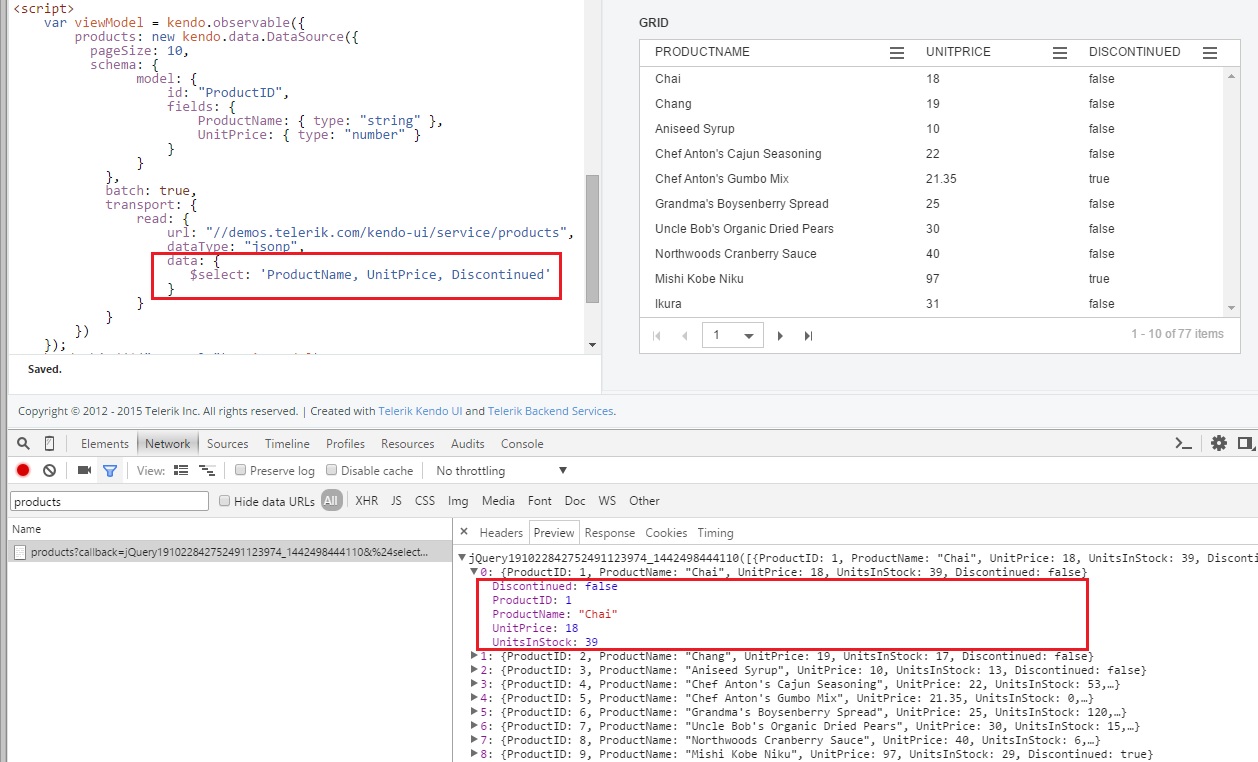This screenshot has height=762, width=1258.
Task: Go to the next grid page
Action: [781, 336]
